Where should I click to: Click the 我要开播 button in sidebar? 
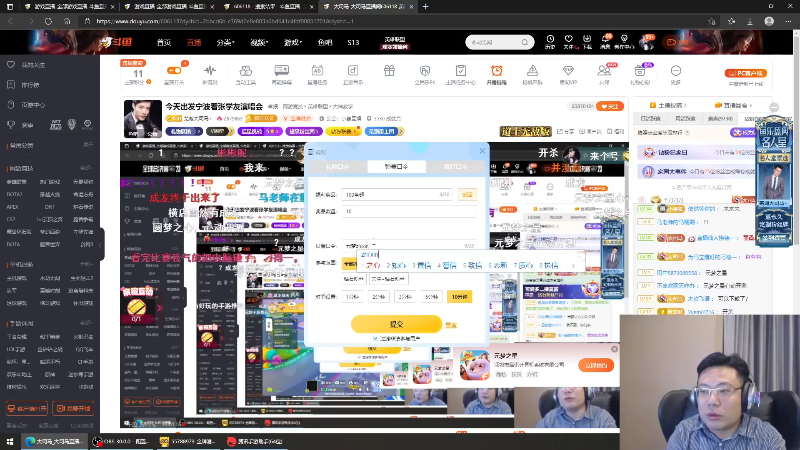(73, 408)
